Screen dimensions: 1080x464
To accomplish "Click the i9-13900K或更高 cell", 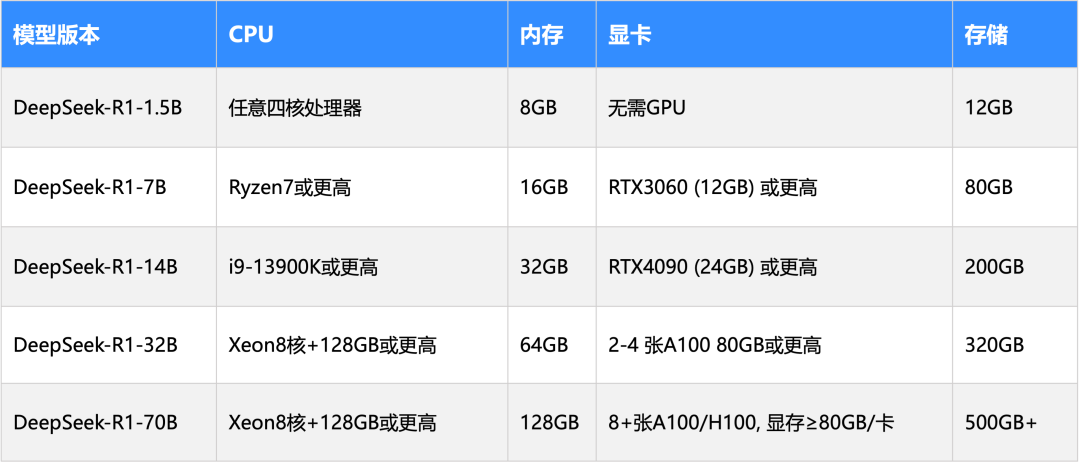I will coord(362,266).
